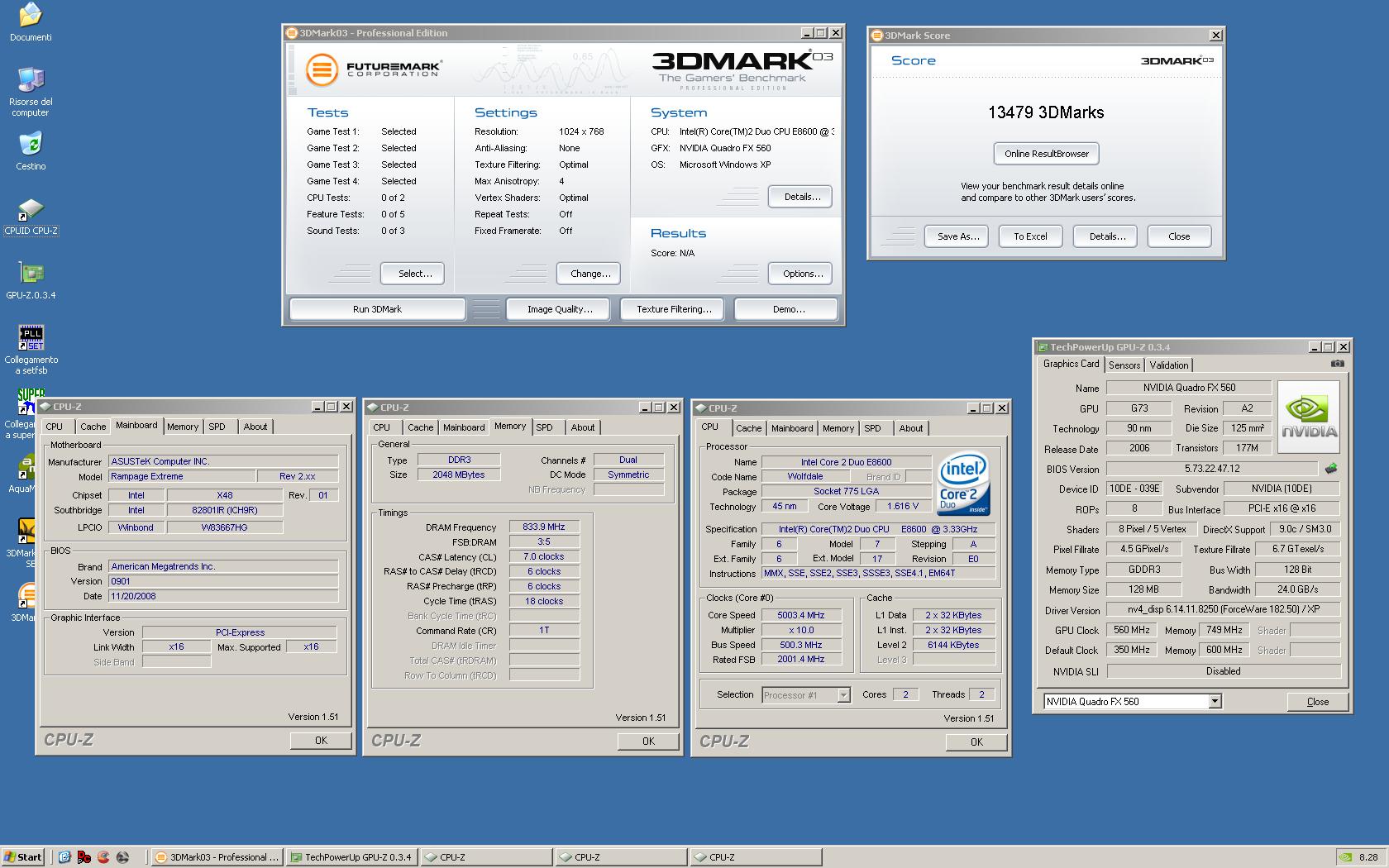Screen dimensions: 1389x868
Task: Switch to TechPowerUp GPU-Z taskbar item
Action: click(x=352, y=857)
